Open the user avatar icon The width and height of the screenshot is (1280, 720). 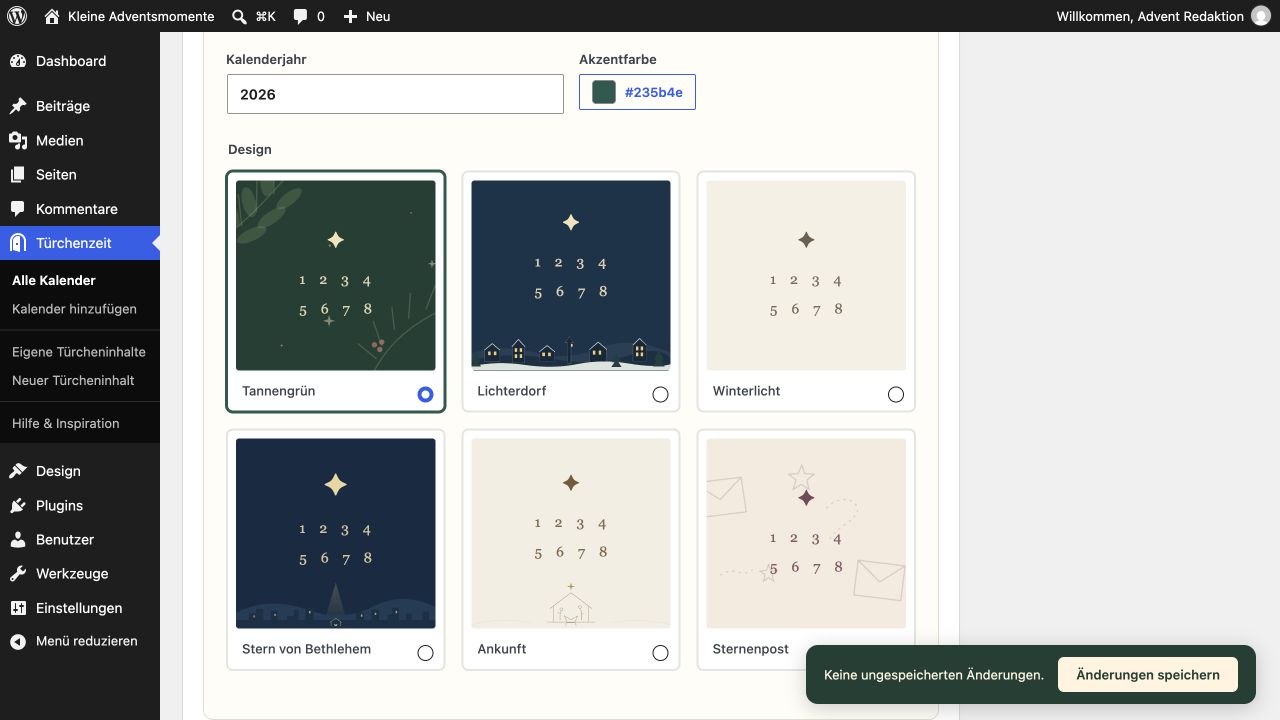(1261, 16)
